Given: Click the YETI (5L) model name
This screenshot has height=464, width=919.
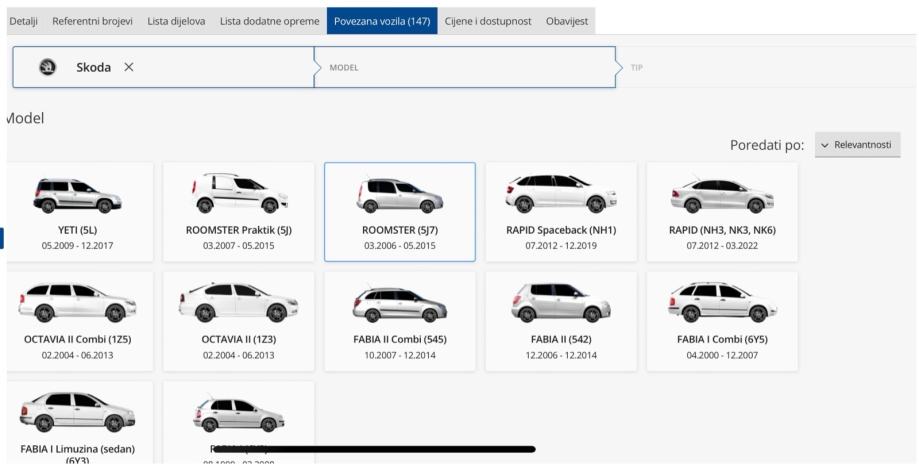Looking at the screenshot, I should pos(77,230).
